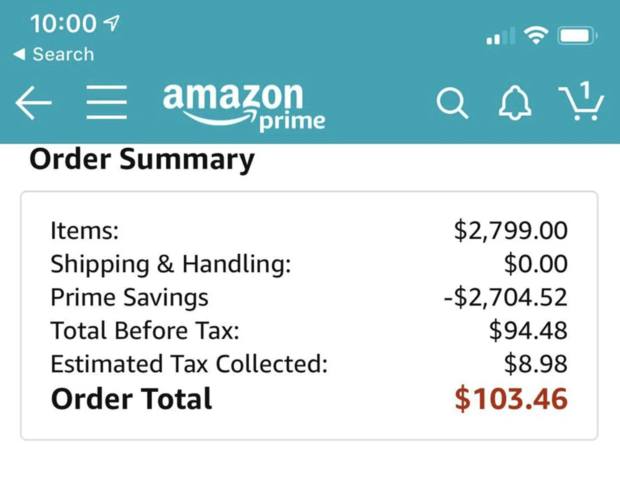Screen dimensions: 620x485
Task: Tap the Amazon Prime logo
Action: tap(245, 105)
